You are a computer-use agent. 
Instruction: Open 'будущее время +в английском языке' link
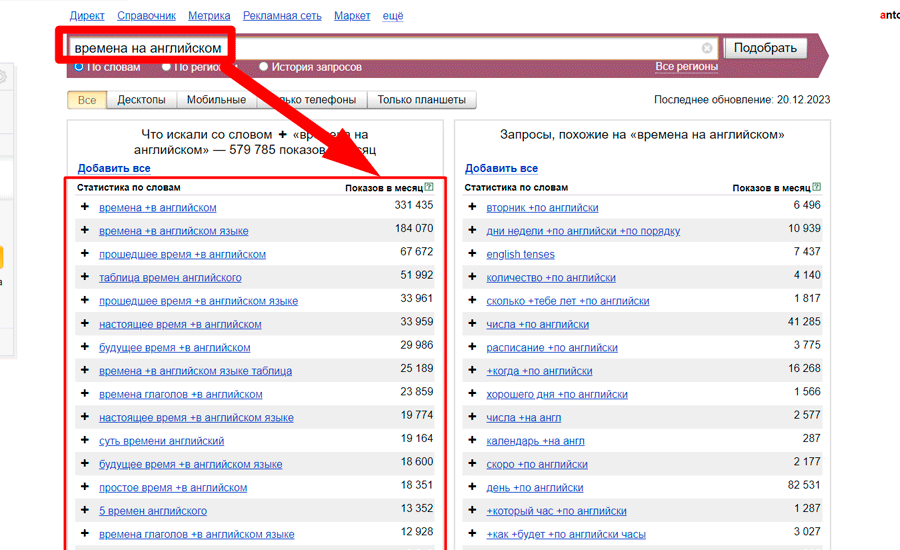pos(191,464)
